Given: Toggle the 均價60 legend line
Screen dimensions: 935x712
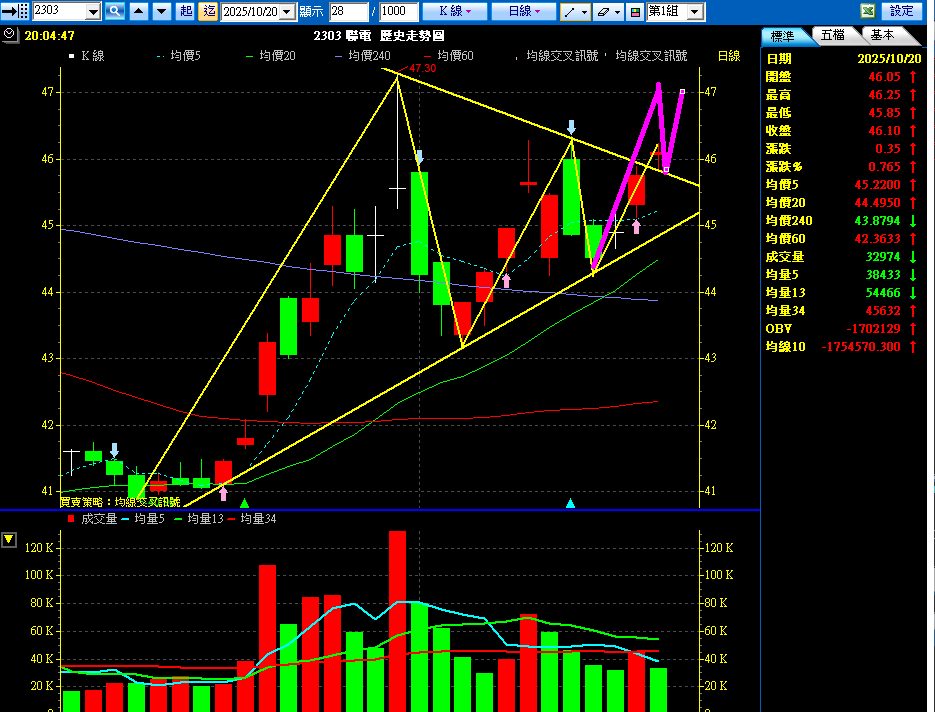Looking at the screenshot, I should 448,55.
